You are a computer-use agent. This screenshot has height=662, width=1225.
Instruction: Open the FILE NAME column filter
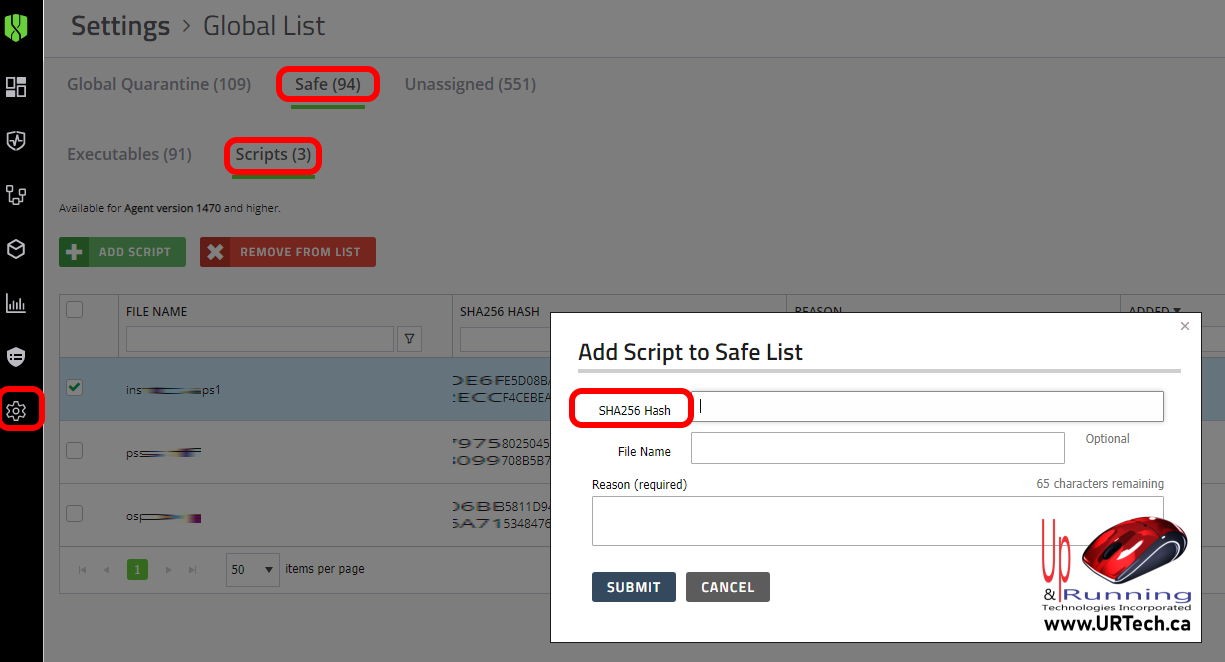(409, 339)
